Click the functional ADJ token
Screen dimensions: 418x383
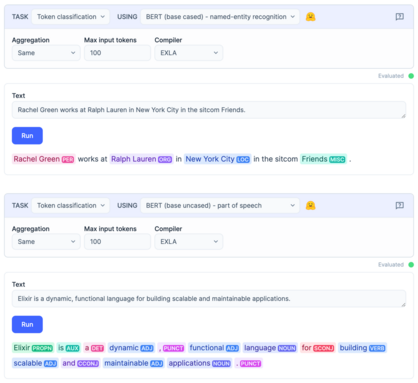tap(214, 348)
